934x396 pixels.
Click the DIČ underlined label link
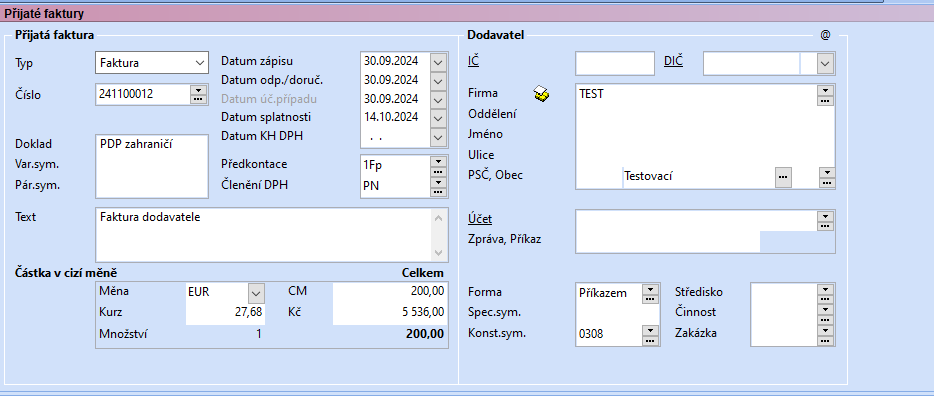pos(673,60)
